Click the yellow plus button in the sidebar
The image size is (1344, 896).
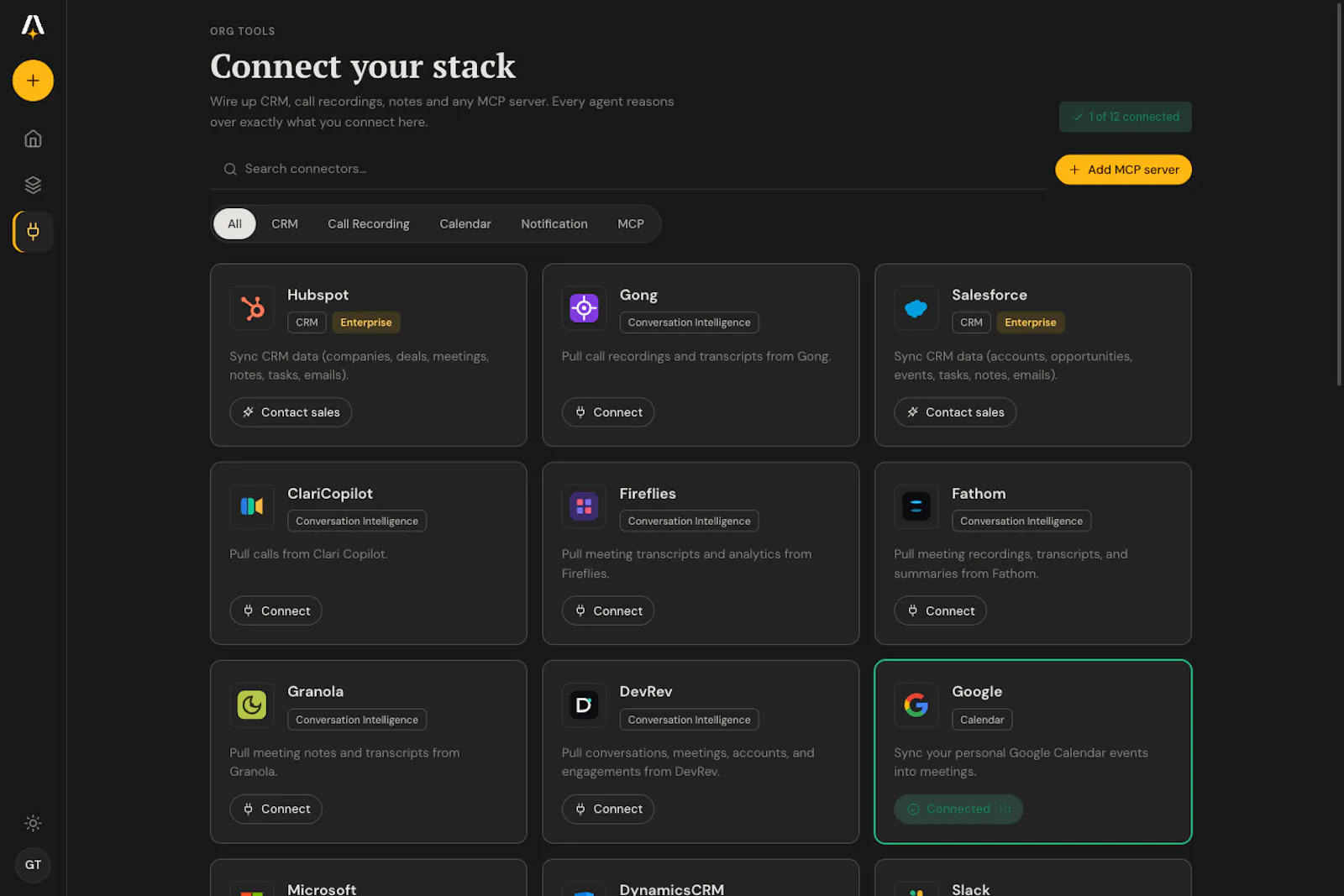pos(33,81)
